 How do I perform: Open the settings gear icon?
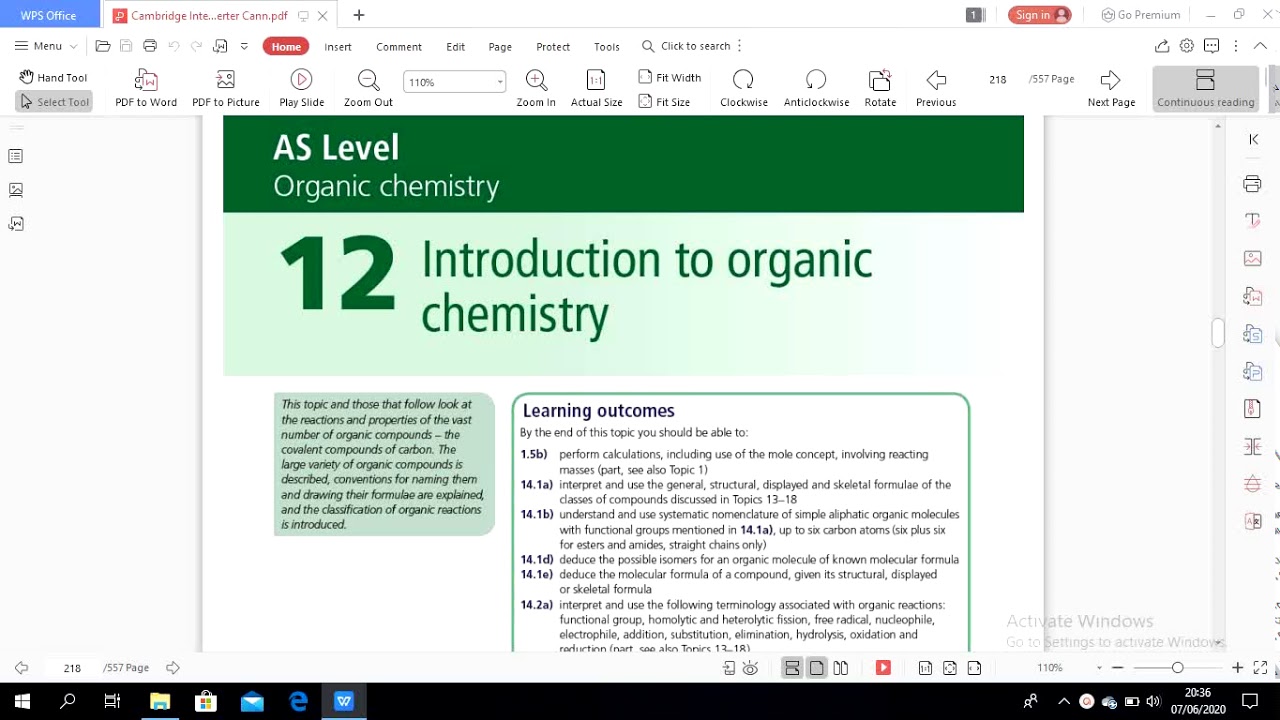coord(1187,46)
